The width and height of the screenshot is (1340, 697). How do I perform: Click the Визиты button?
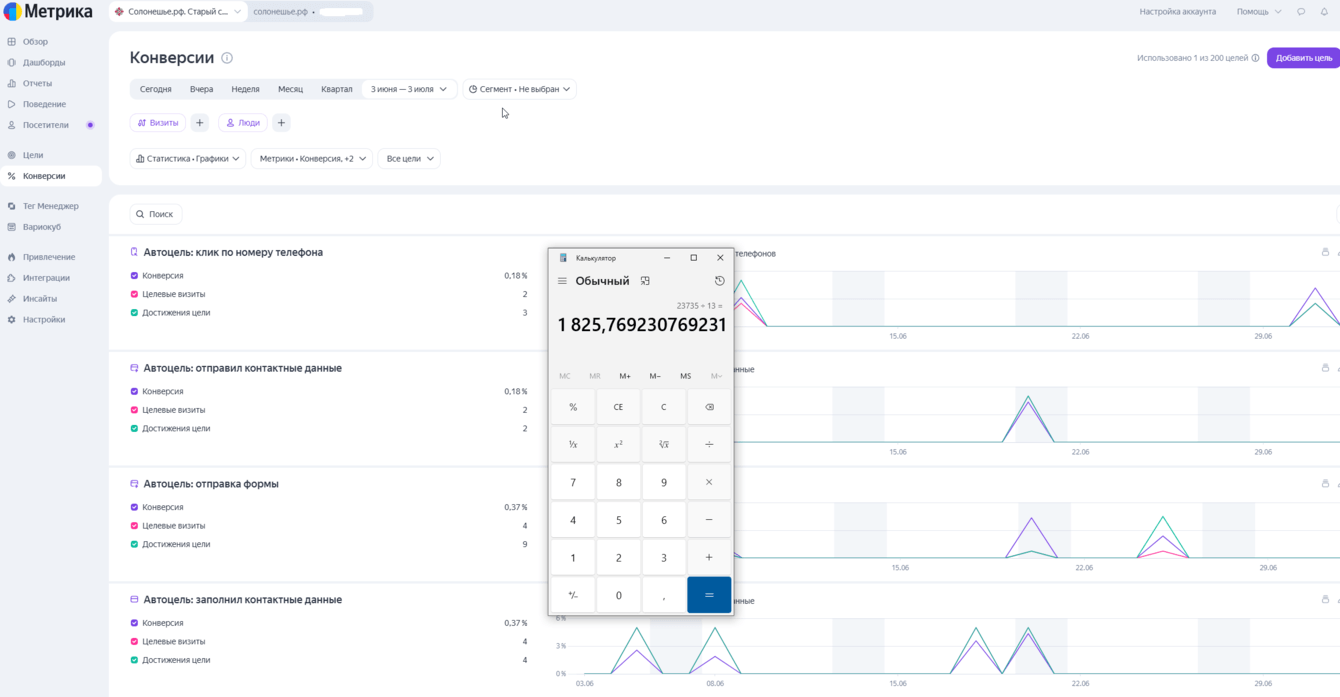pyautogui.click(x=158, y=123)
